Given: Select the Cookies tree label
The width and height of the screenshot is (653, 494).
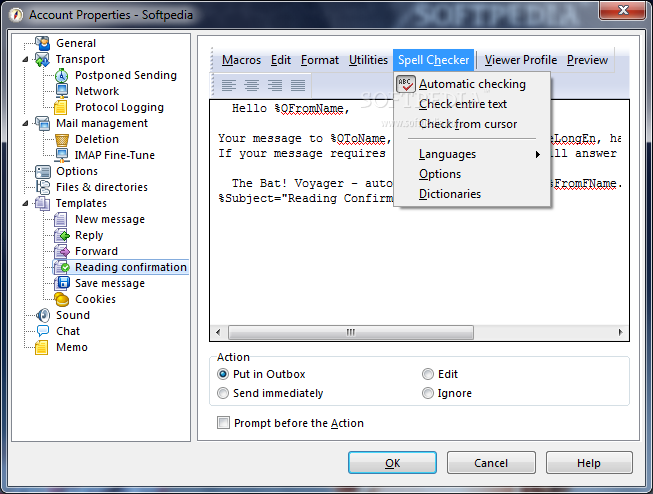Looking at the screenshot, I should [x=95, y=299].
